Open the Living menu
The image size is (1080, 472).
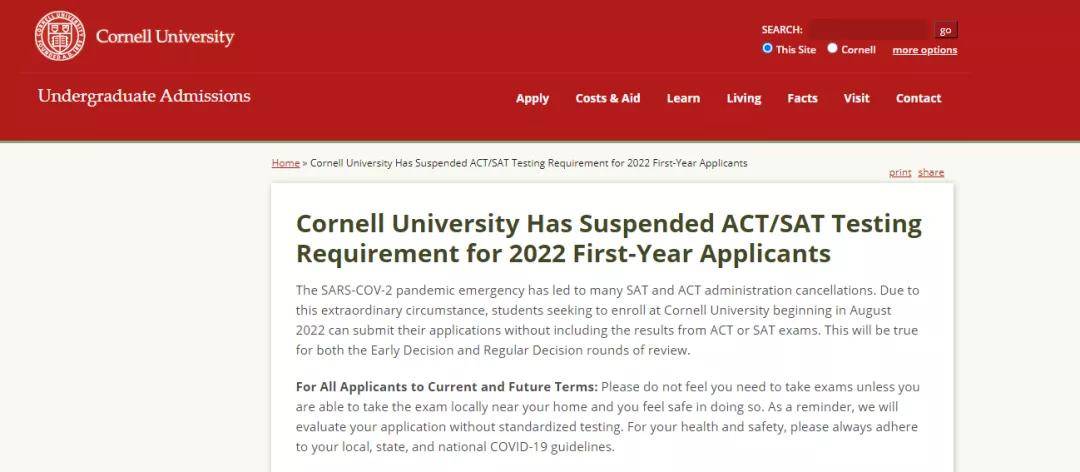coord(744,98)
